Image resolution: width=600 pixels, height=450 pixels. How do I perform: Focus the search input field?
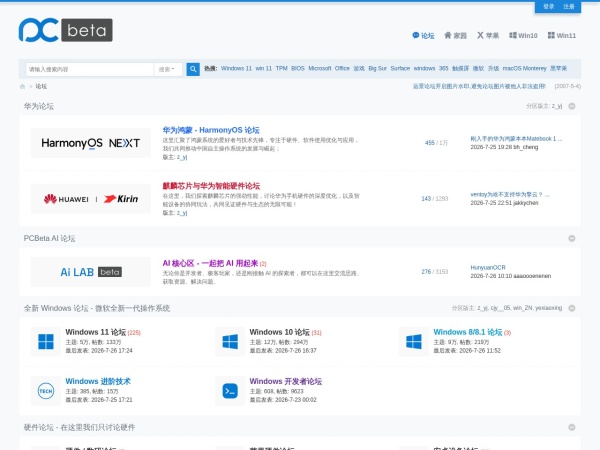click(x=90, y=69)
